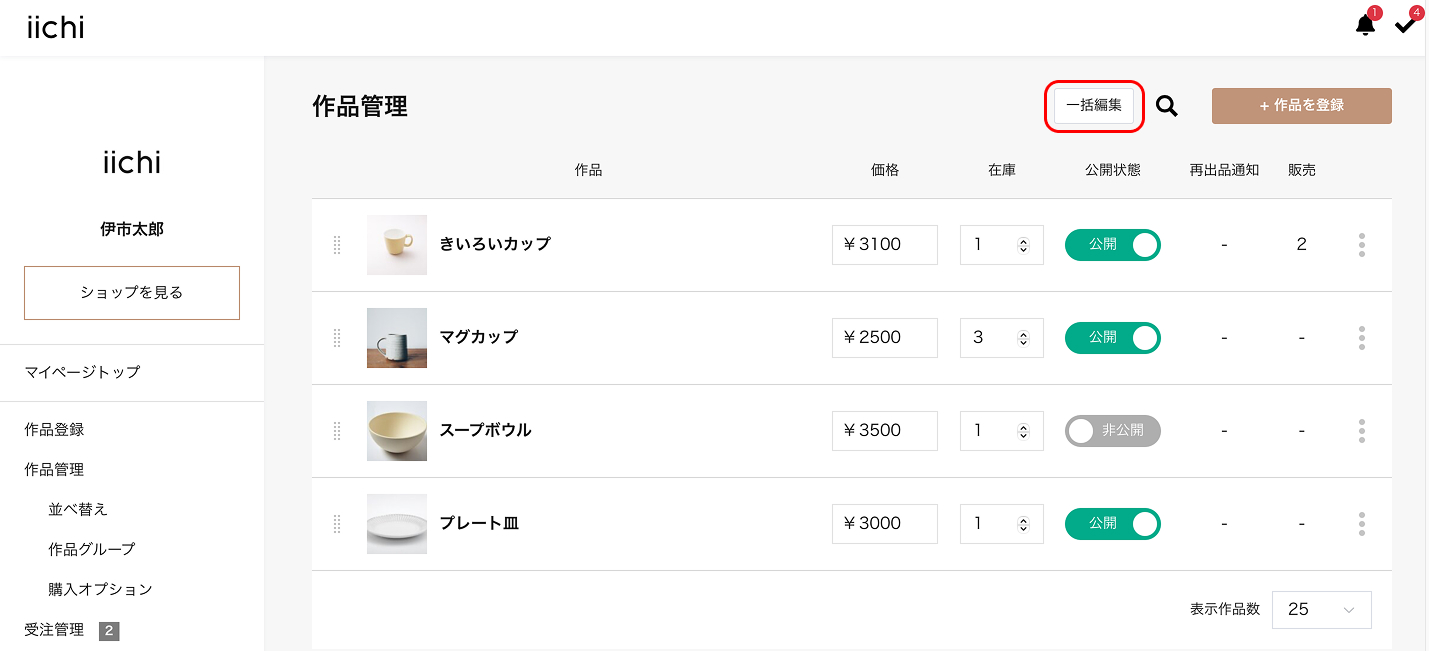Open the 表示作品数 dropdown showing 25
The image size is (1429, 651).
pyautogui.click(x=1321, y=609)
